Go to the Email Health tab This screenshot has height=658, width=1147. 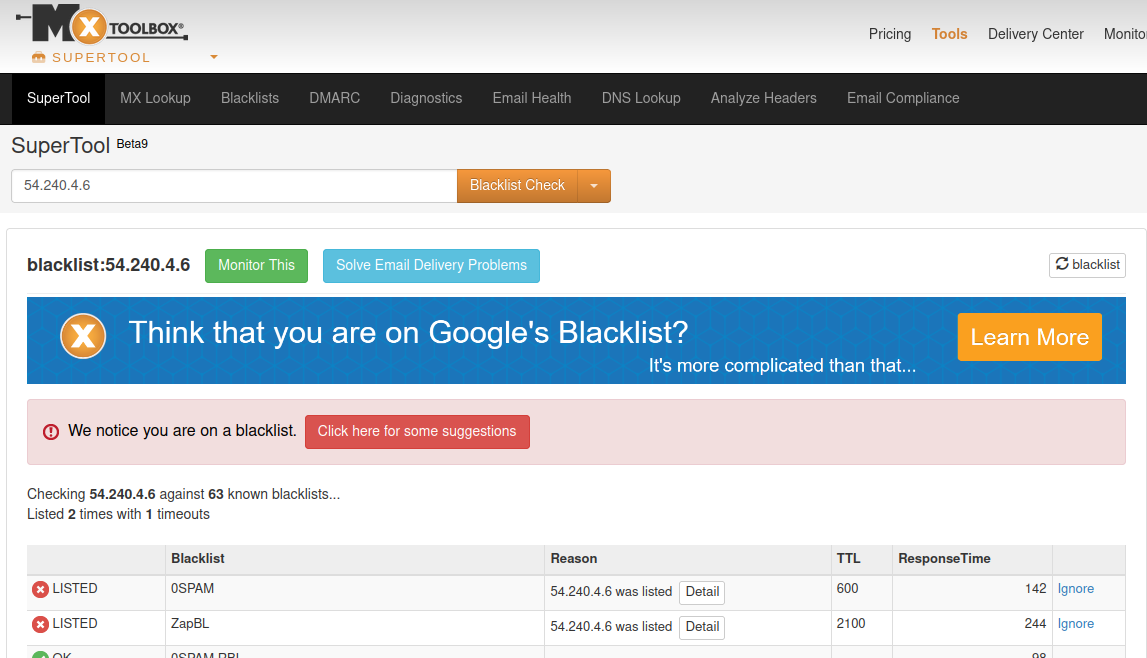coord(532,98)
